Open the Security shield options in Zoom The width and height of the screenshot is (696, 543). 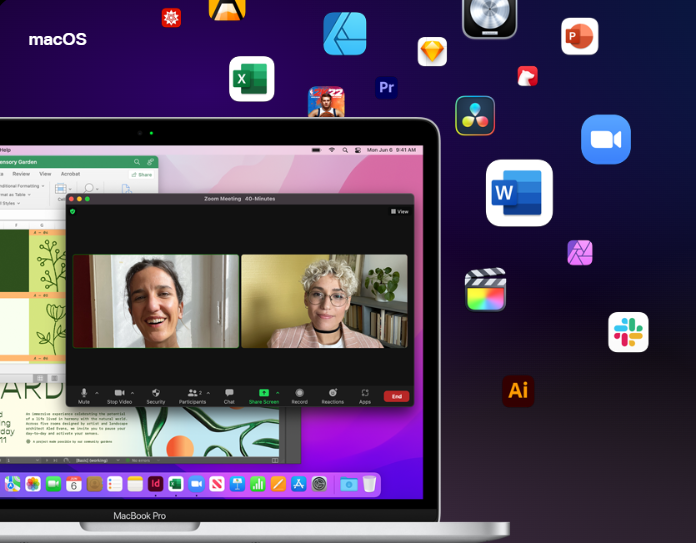(x=156, y=396)
